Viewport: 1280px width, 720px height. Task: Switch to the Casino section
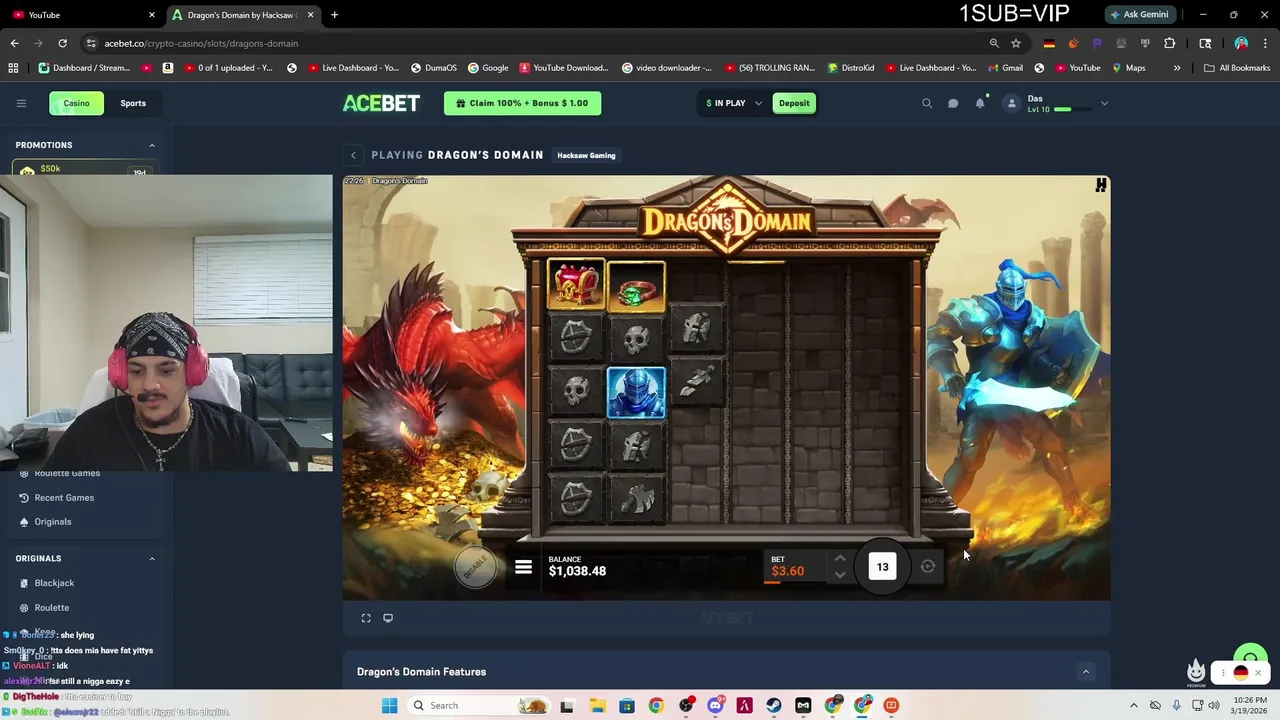click(76, 103)
